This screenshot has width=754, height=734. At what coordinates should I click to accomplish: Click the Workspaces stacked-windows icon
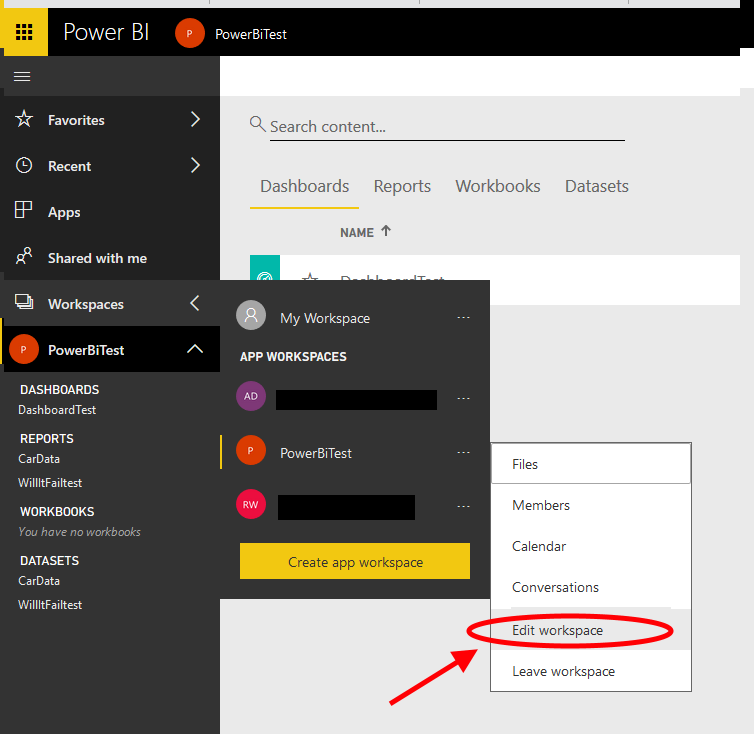coord(24,302)
